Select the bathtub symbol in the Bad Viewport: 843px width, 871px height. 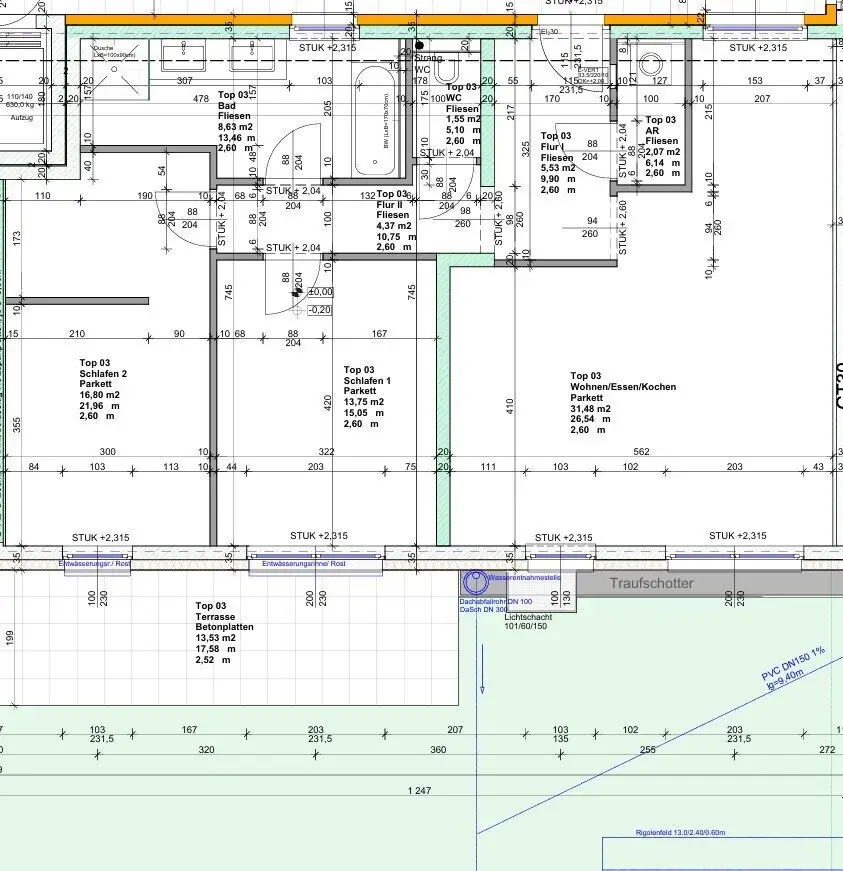click(x=375, y=121)
